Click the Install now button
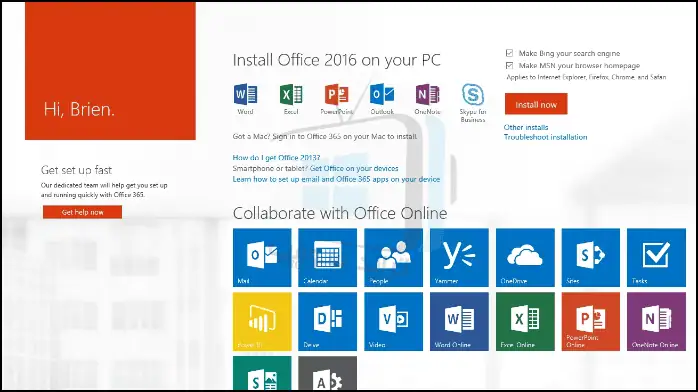Image resolution: width=698 pixels, height=392 pixels. 536,104
